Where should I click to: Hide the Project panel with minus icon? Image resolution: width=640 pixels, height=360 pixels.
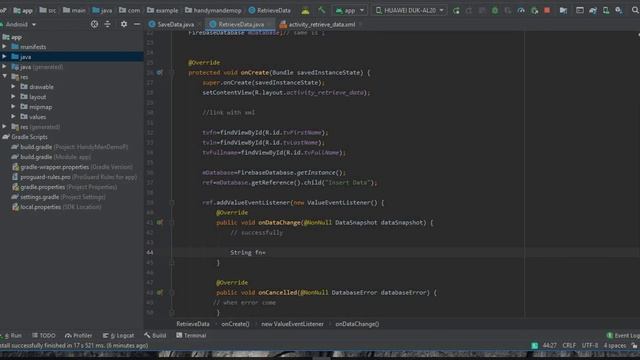137,24
